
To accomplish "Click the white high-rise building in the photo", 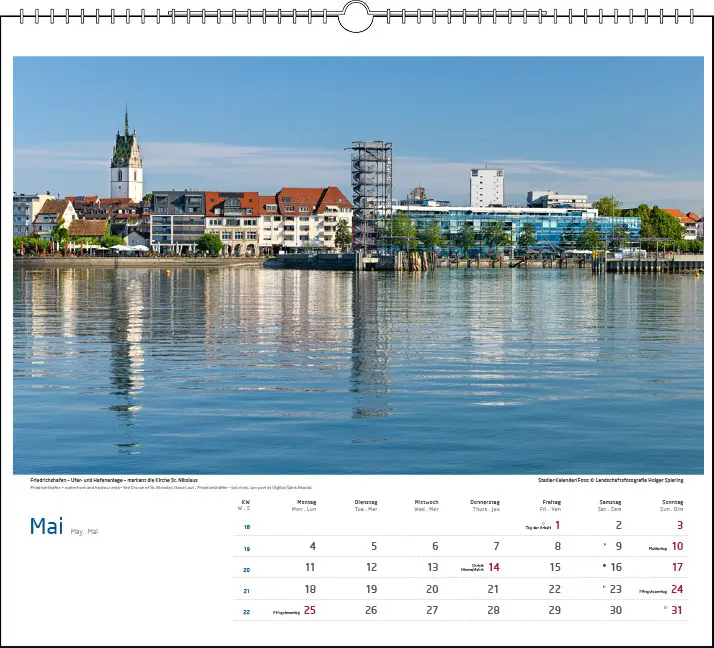I will [487, 187].
